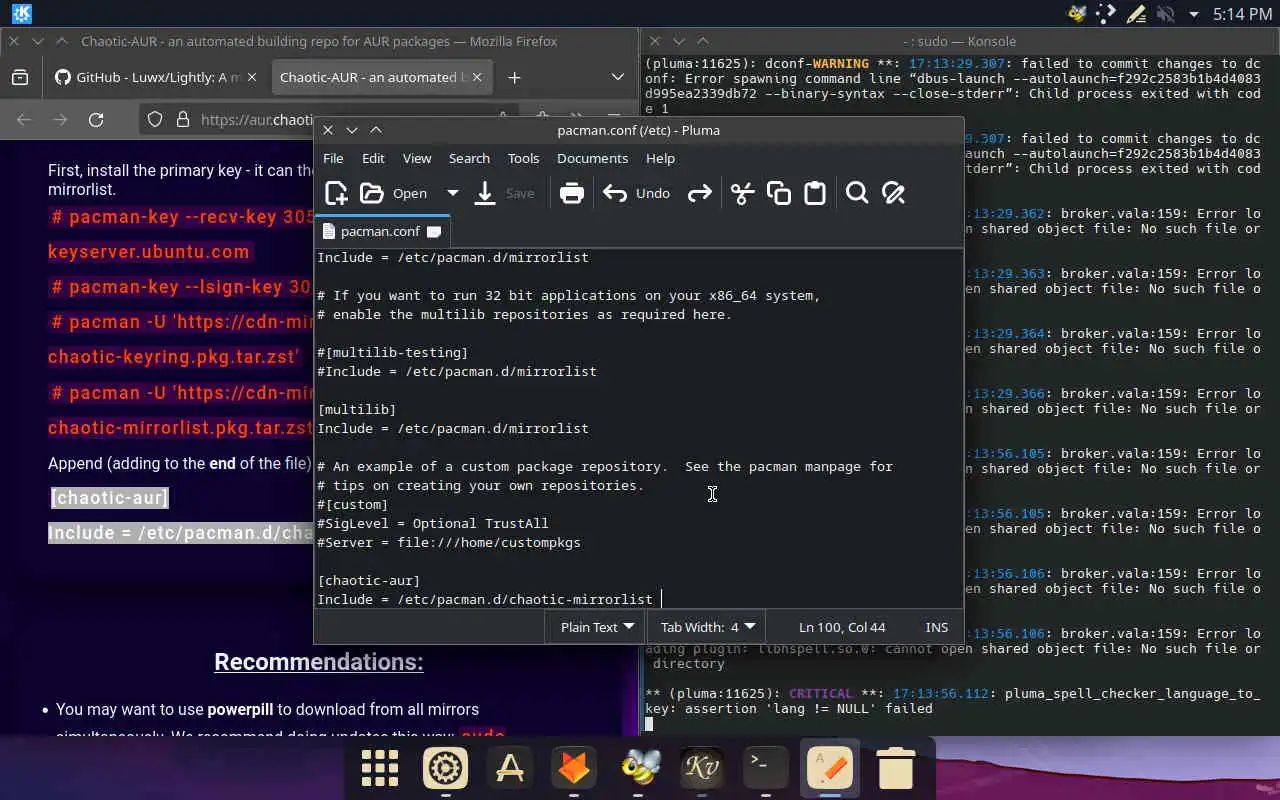1280x800 pixels.
Task: Open the View menu in Pluma
Action: (x=417, y=158)
